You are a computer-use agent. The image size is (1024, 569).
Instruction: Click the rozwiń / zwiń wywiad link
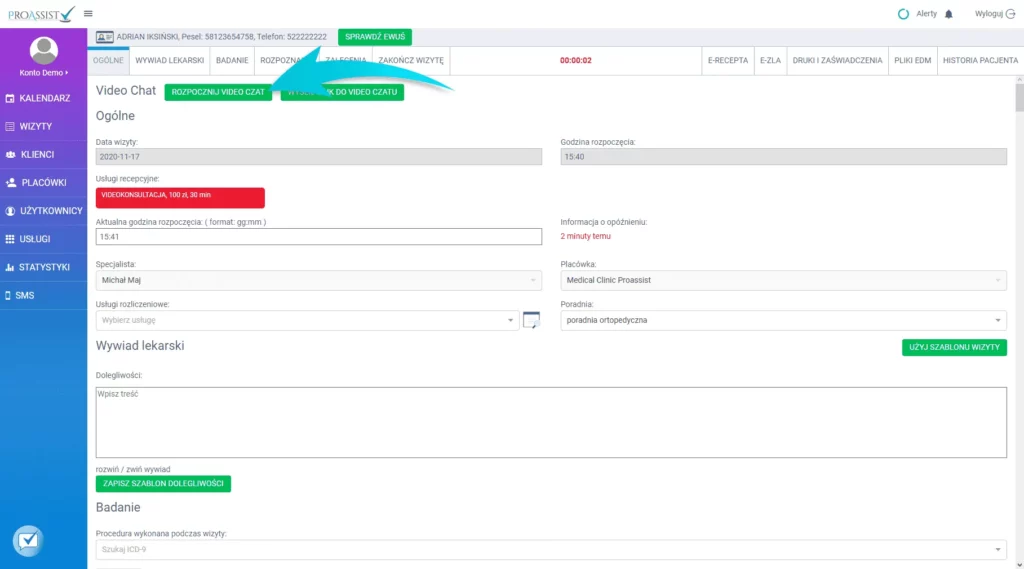pyautogui.click(x=133, y=468)
